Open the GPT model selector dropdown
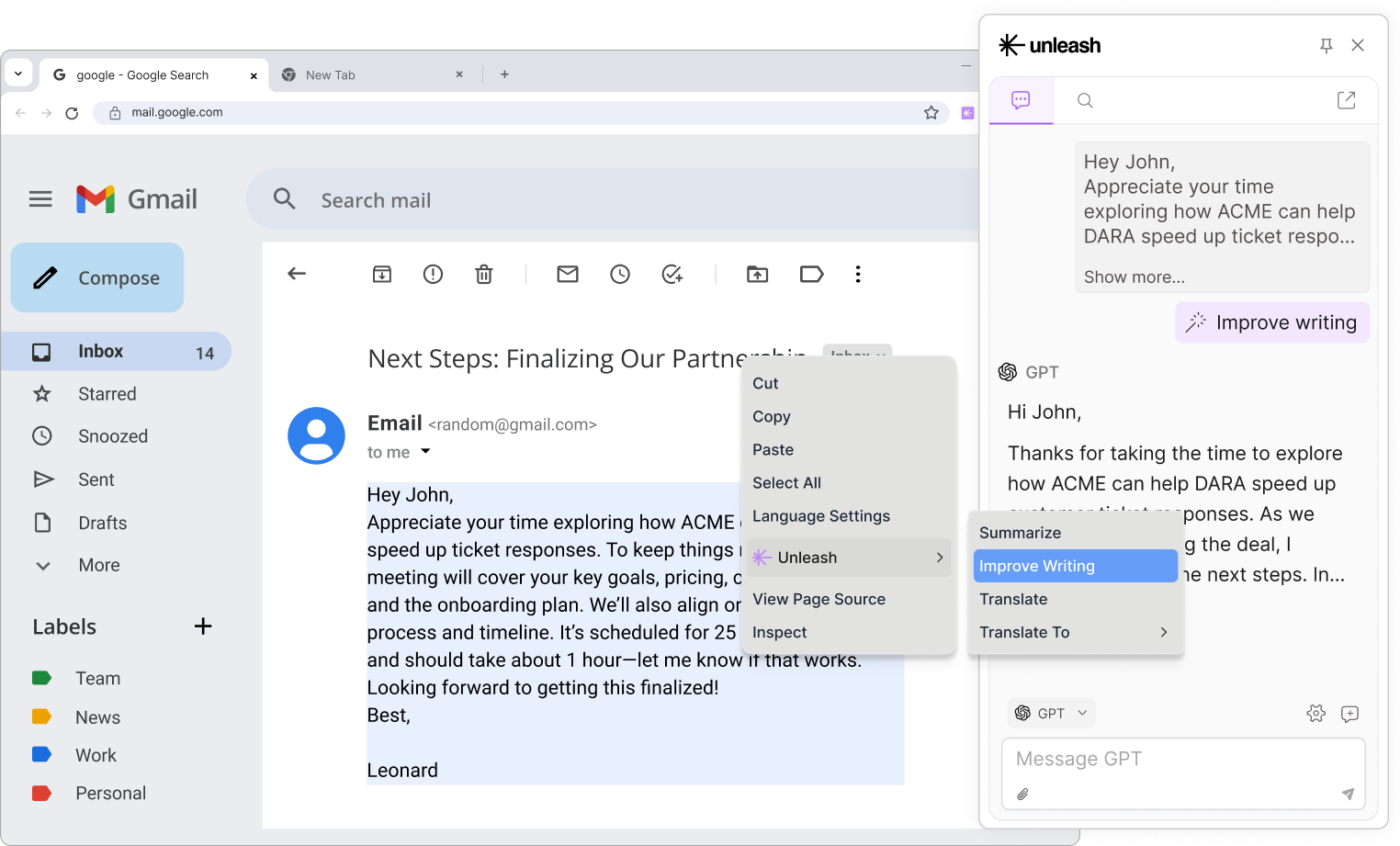Image resolution: width=1400 pixels, height=846 pixels. [x=1052, y=713]
